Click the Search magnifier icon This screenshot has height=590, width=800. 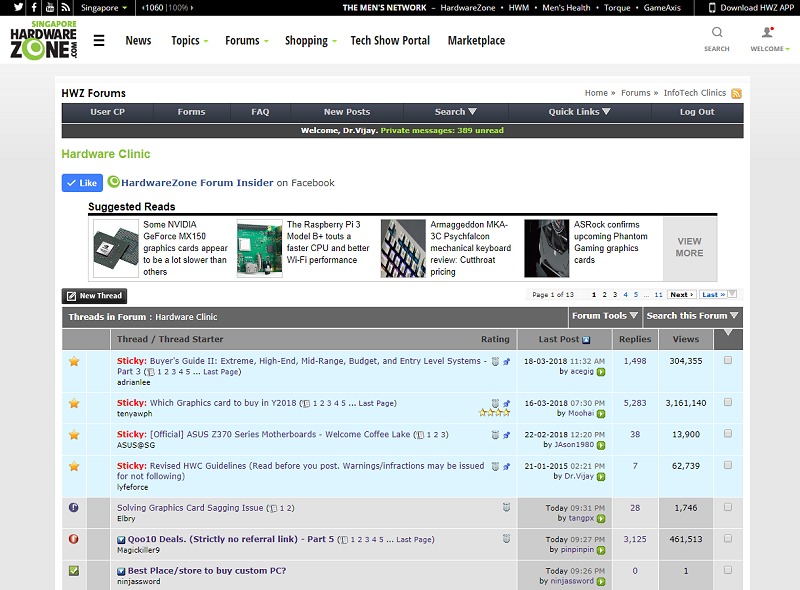coord(717,33)
